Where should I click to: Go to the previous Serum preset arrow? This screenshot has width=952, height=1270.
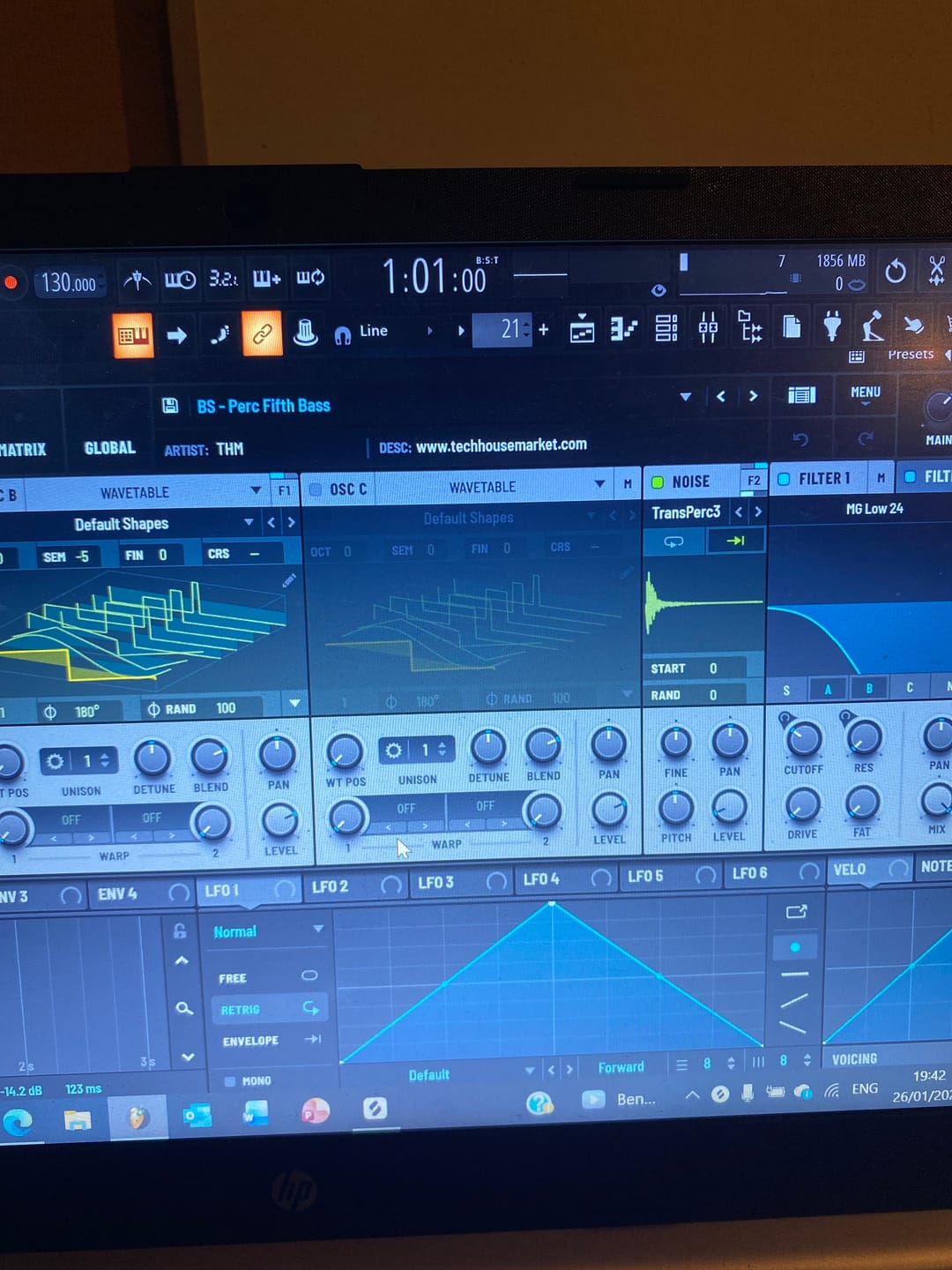click(721, 396)
